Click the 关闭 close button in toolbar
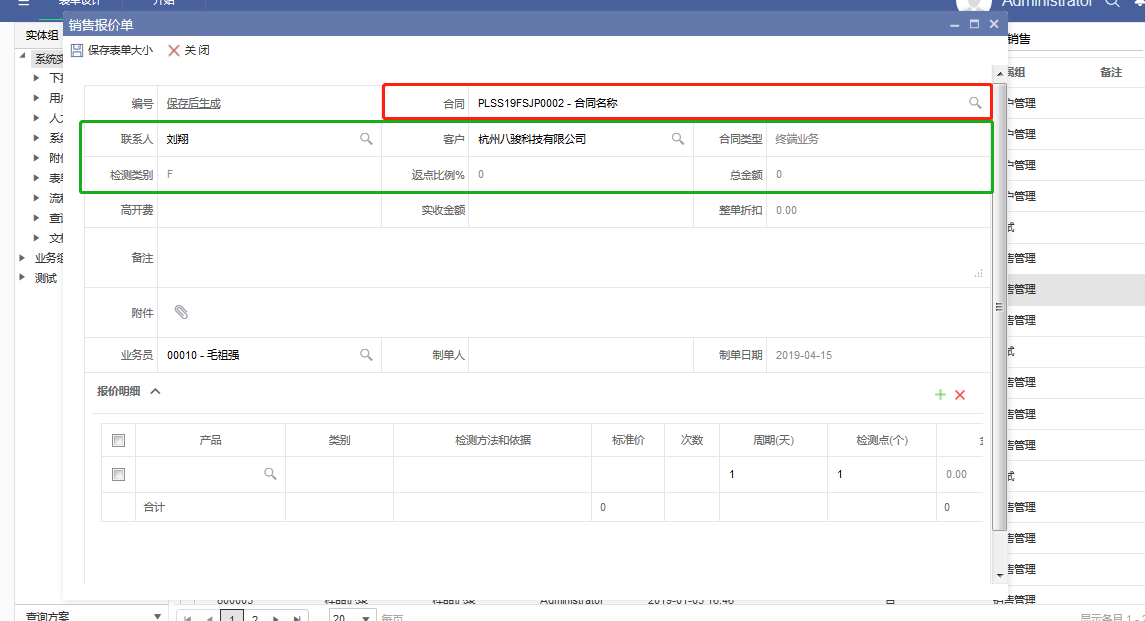Image resolution: width=1145 pixels, height=621 pixels. (x=188, y=50)
